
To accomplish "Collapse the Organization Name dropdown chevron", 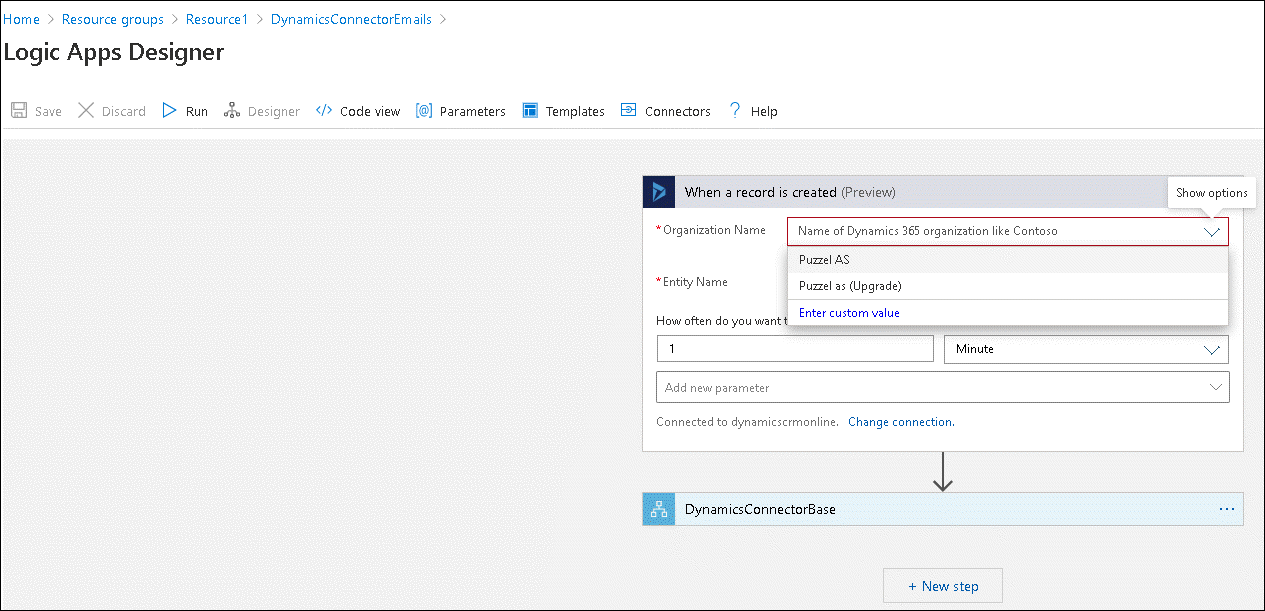I will click(1212, 231).
